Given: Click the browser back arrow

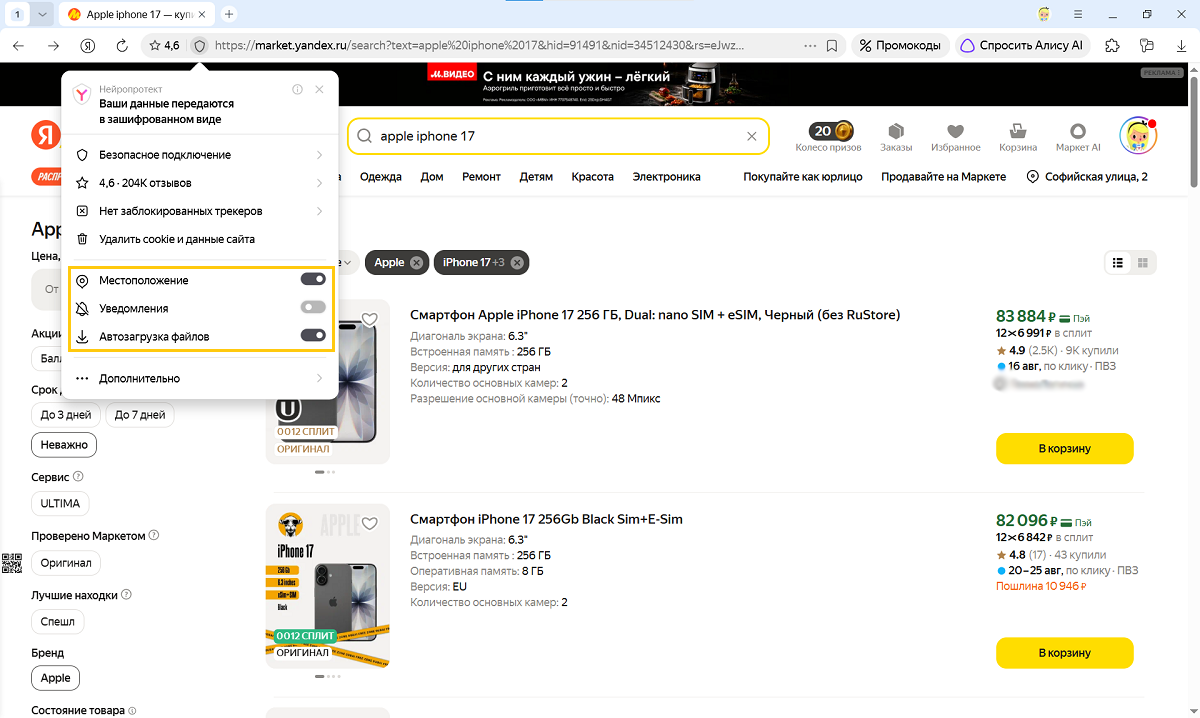Looking at the screenshot, I should tap(19, 45).
